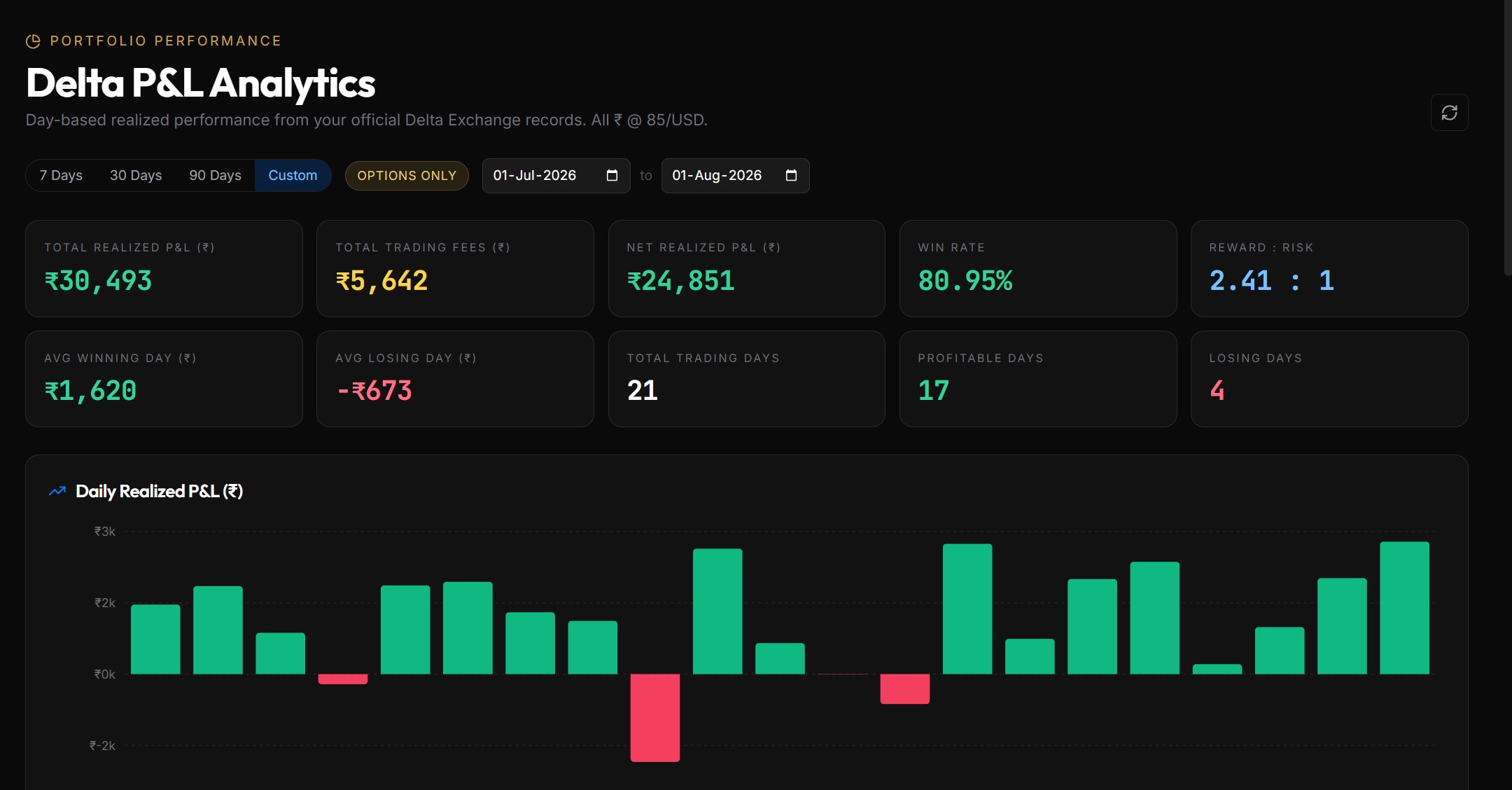Click the Avg Winning Day value ₹1,620

click(x=90, y=391)
